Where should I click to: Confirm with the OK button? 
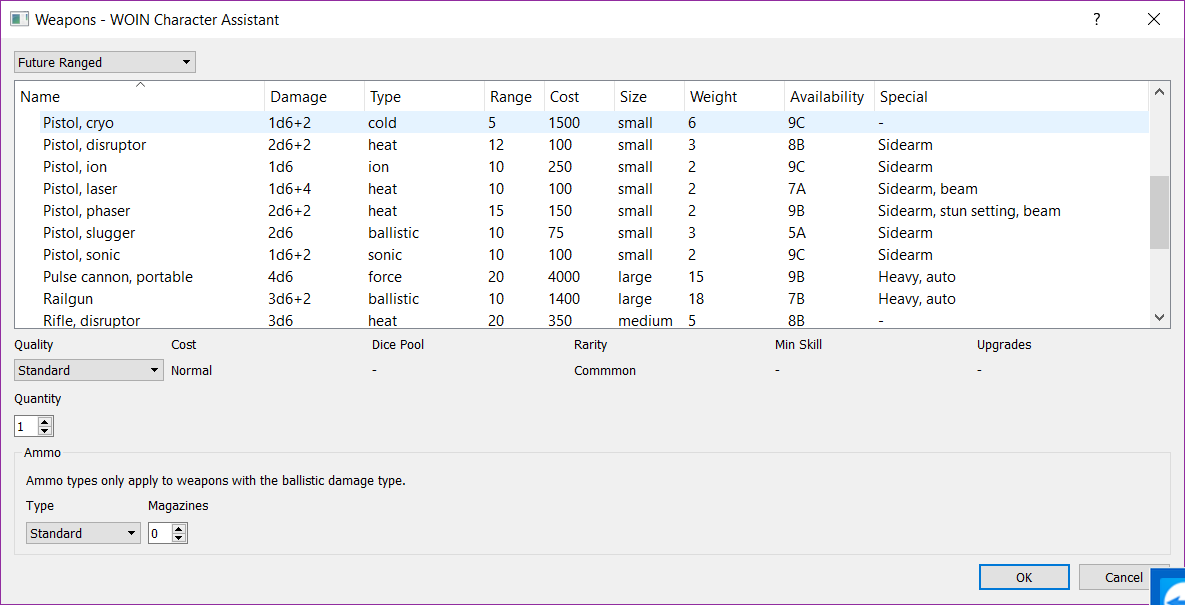pos(1024,577)
